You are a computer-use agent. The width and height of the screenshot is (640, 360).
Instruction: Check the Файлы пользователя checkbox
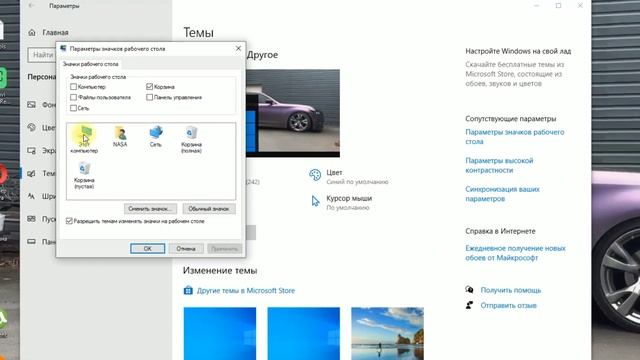[73, 97]
